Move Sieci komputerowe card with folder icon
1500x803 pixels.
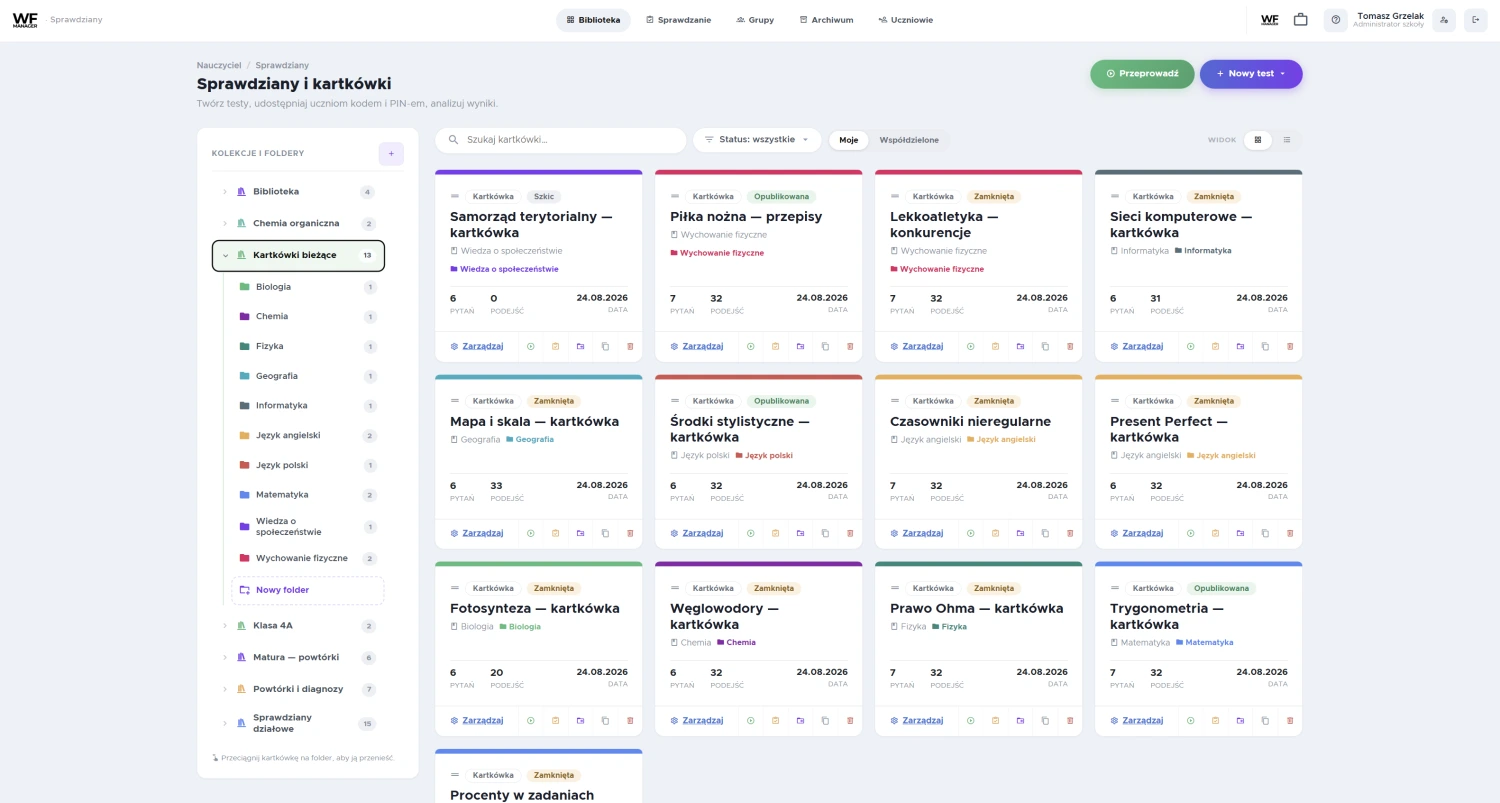[1240, 346]
